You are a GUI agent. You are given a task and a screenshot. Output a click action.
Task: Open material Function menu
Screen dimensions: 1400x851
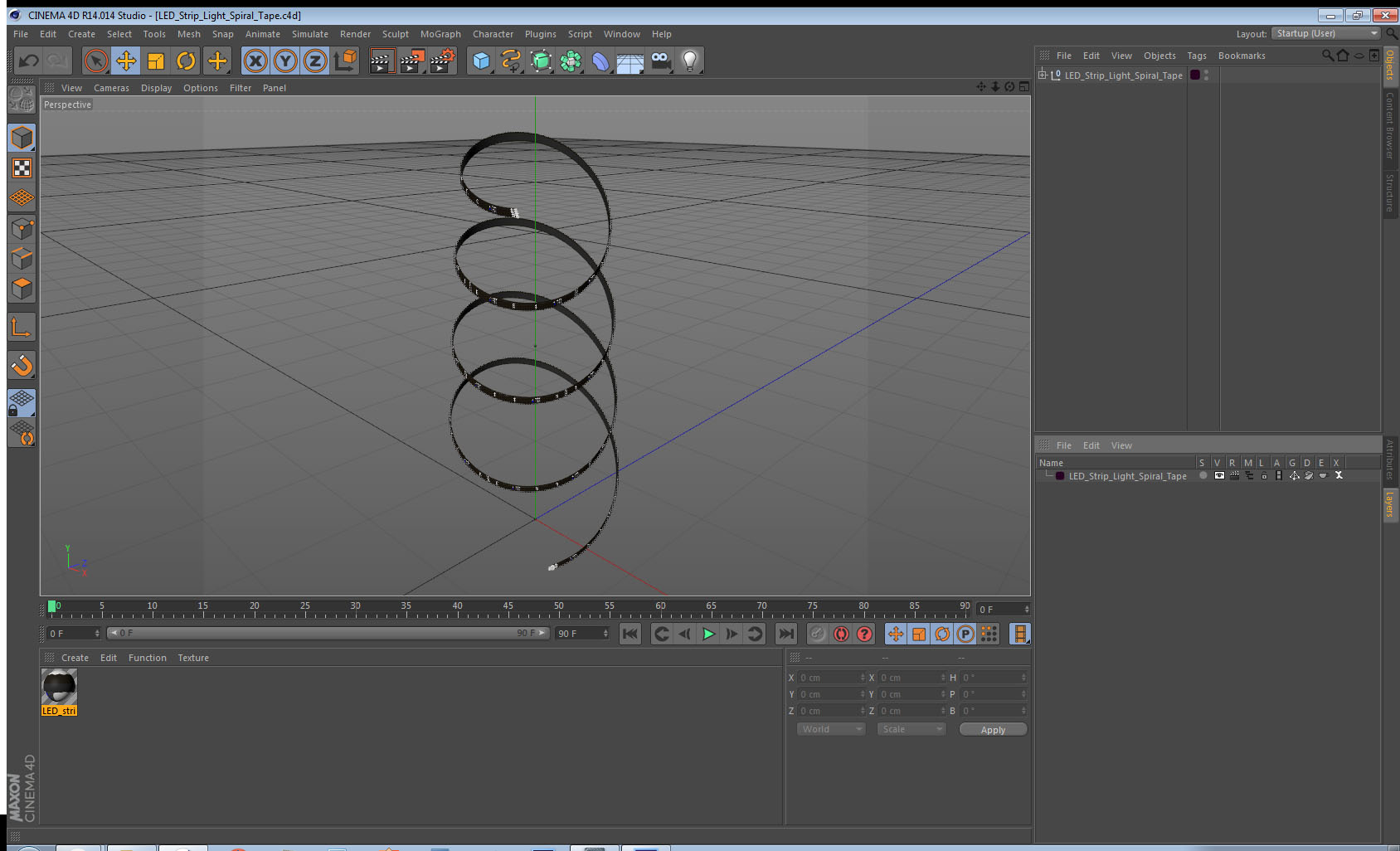click(x=147, y=658)
